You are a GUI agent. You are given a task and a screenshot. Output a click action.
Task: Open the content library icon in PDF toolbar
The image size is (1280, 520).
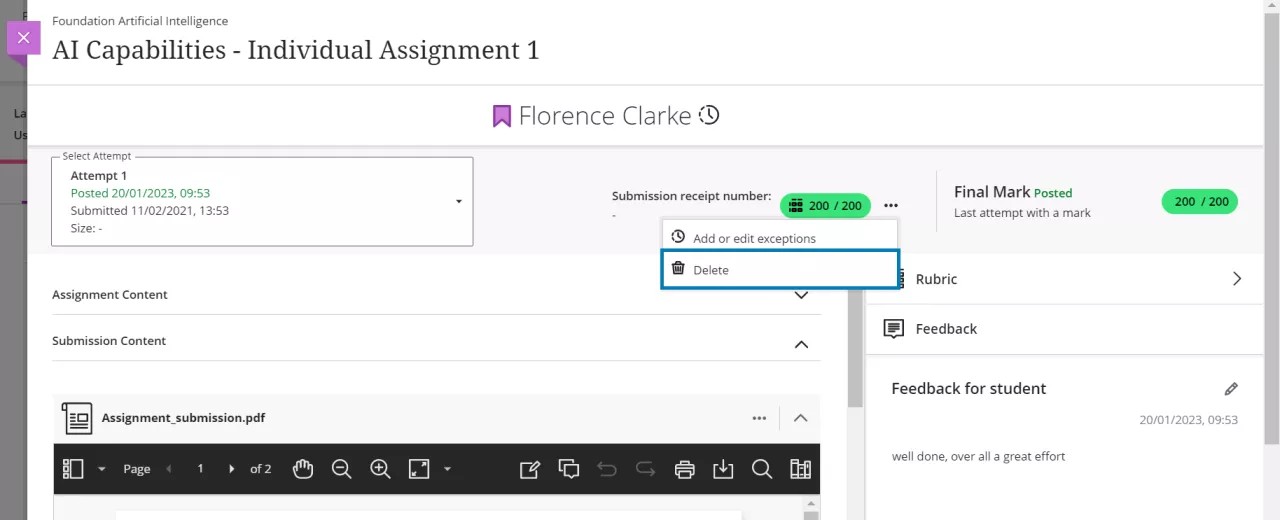tap(800, 469)
